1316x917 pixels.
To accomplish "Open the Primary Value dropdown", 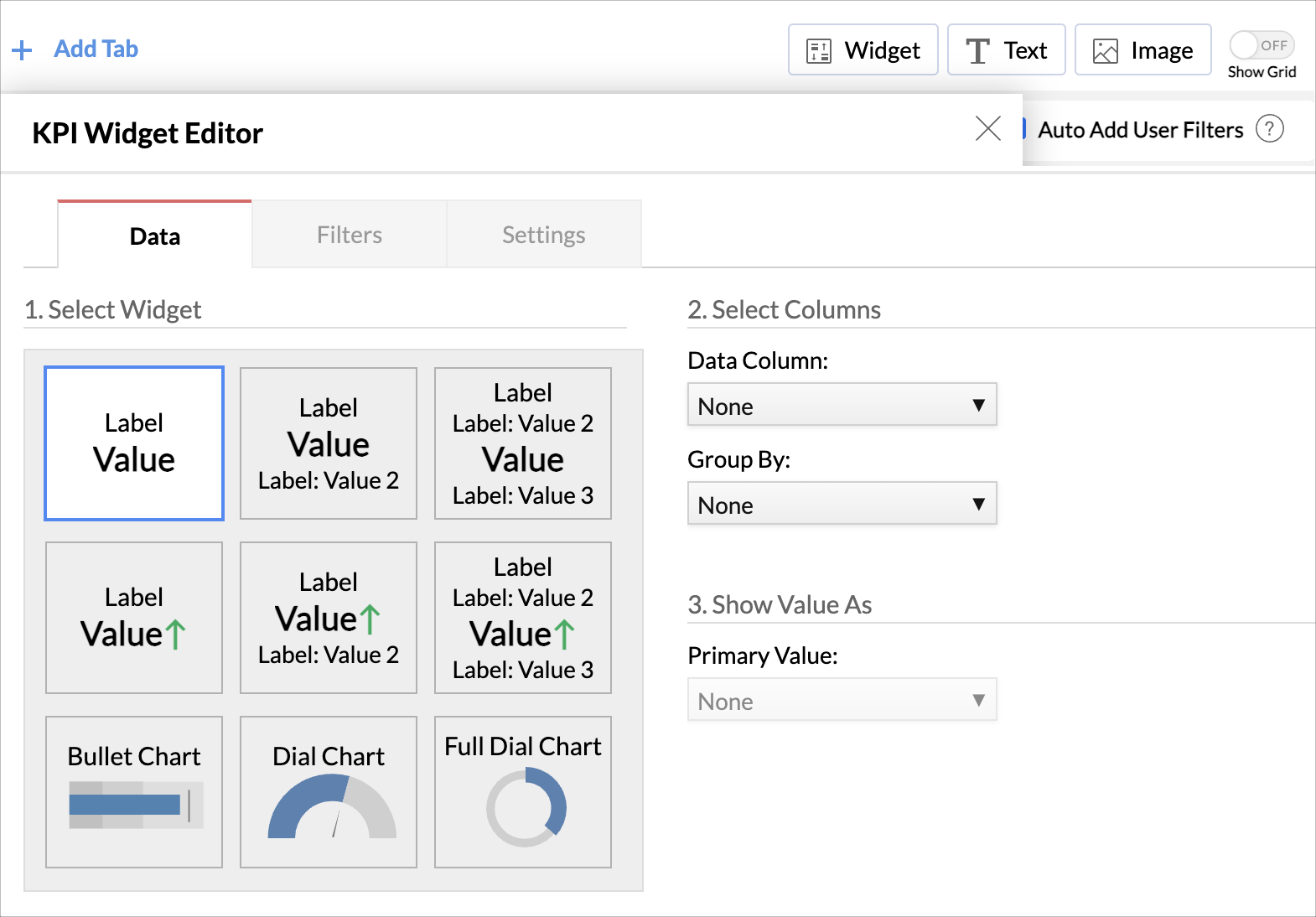I will tap(842, 700).
